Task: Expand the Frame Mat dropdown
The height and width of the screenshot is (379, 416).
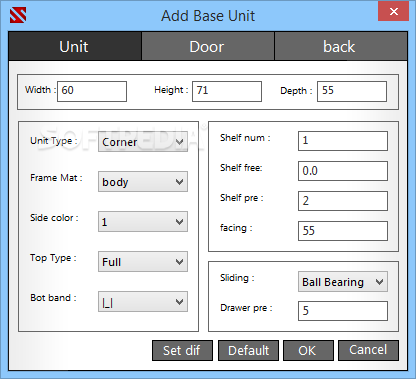Action: (x=143, y=182)
